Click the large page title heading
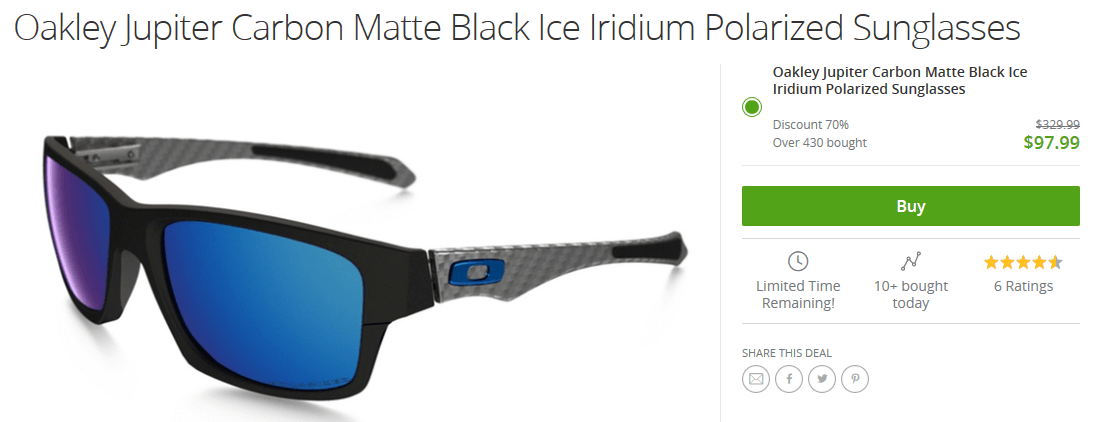Screen dimensions: 1113x422 [517, 28]
